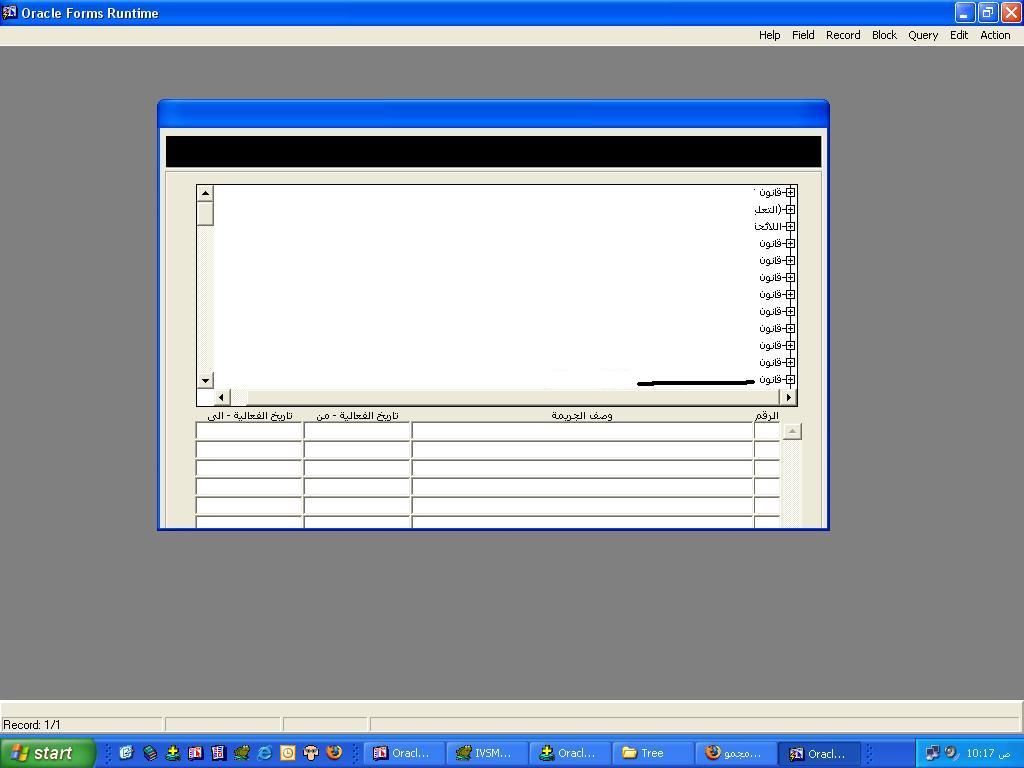This screenshot has height=768, width=1024.
Task: Expand the first node in the tree
Action: click(x=790, y=192)
